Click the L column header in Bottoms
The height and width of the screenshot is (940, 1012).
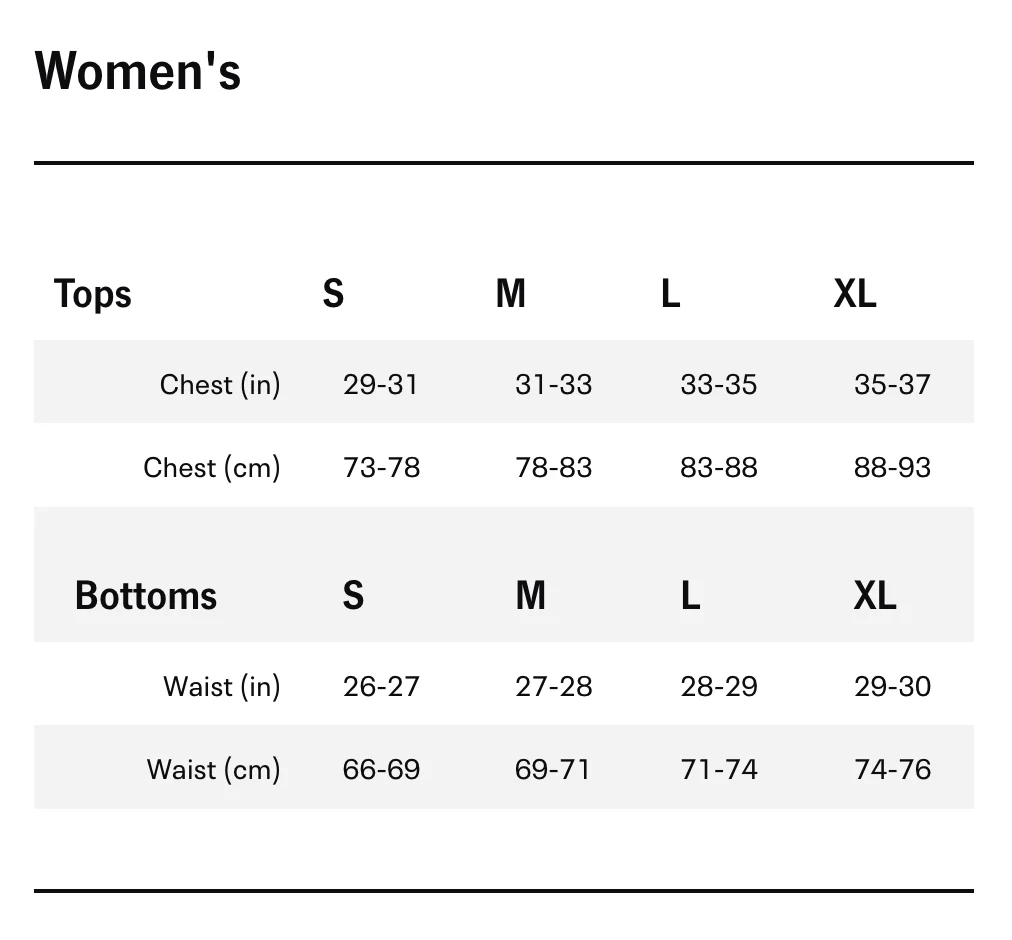(690, 596)
